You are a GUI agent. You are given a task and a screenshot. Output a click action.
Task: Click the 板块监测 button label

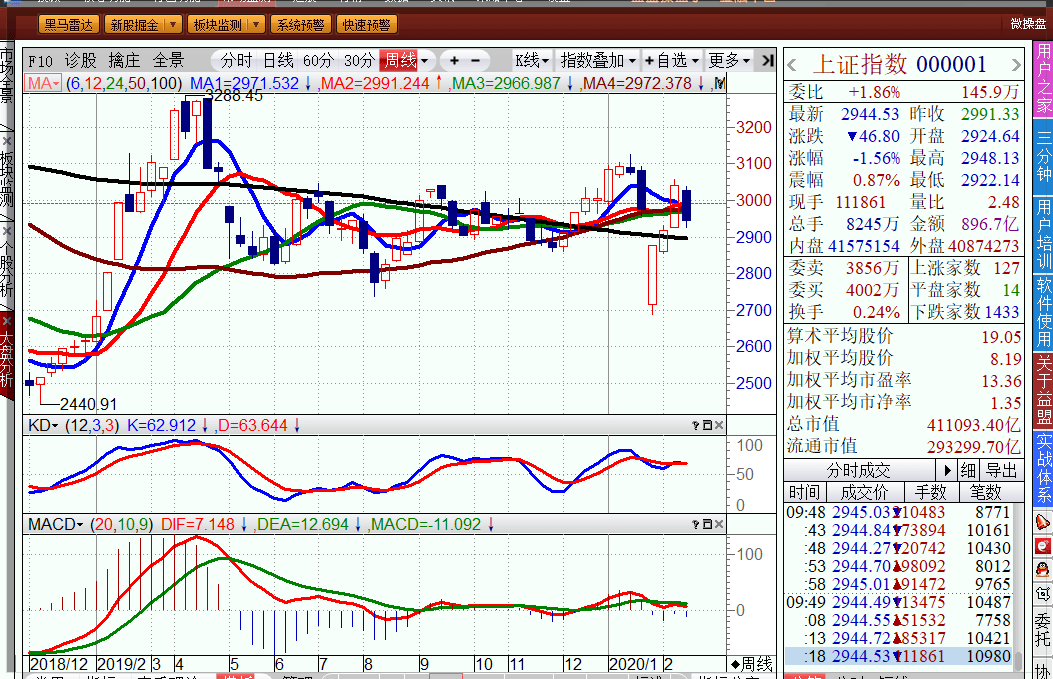[218, 25]
